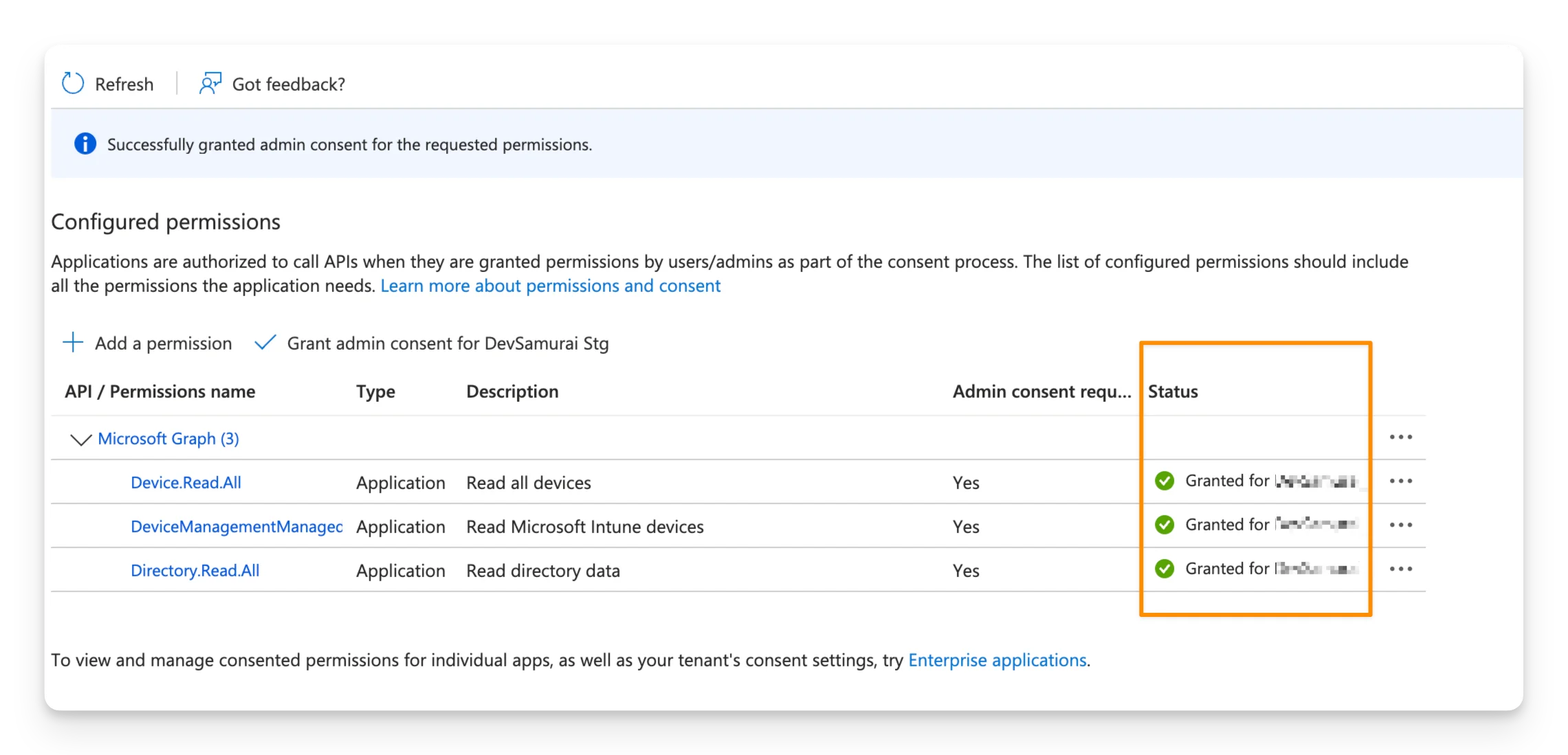Screen dimensions: 1568x755
Task: Open the Directory.Read.All permission link
Action: (195, 570)
